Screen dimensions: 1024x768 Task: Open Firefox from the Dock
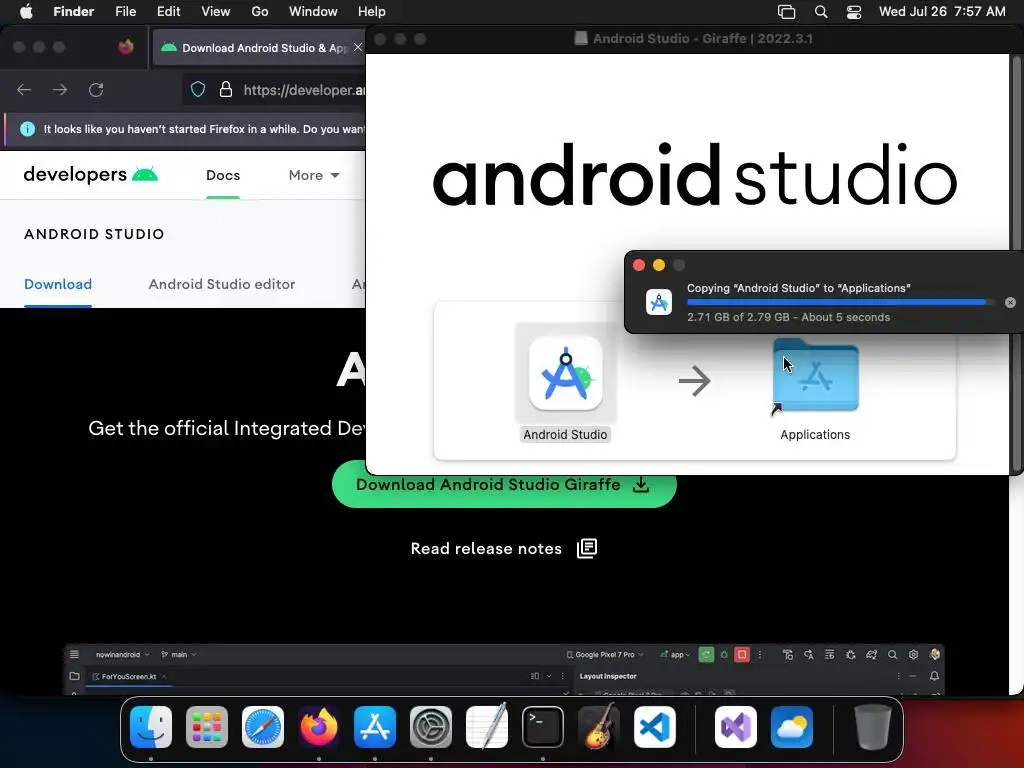click(x=319, y=727)
